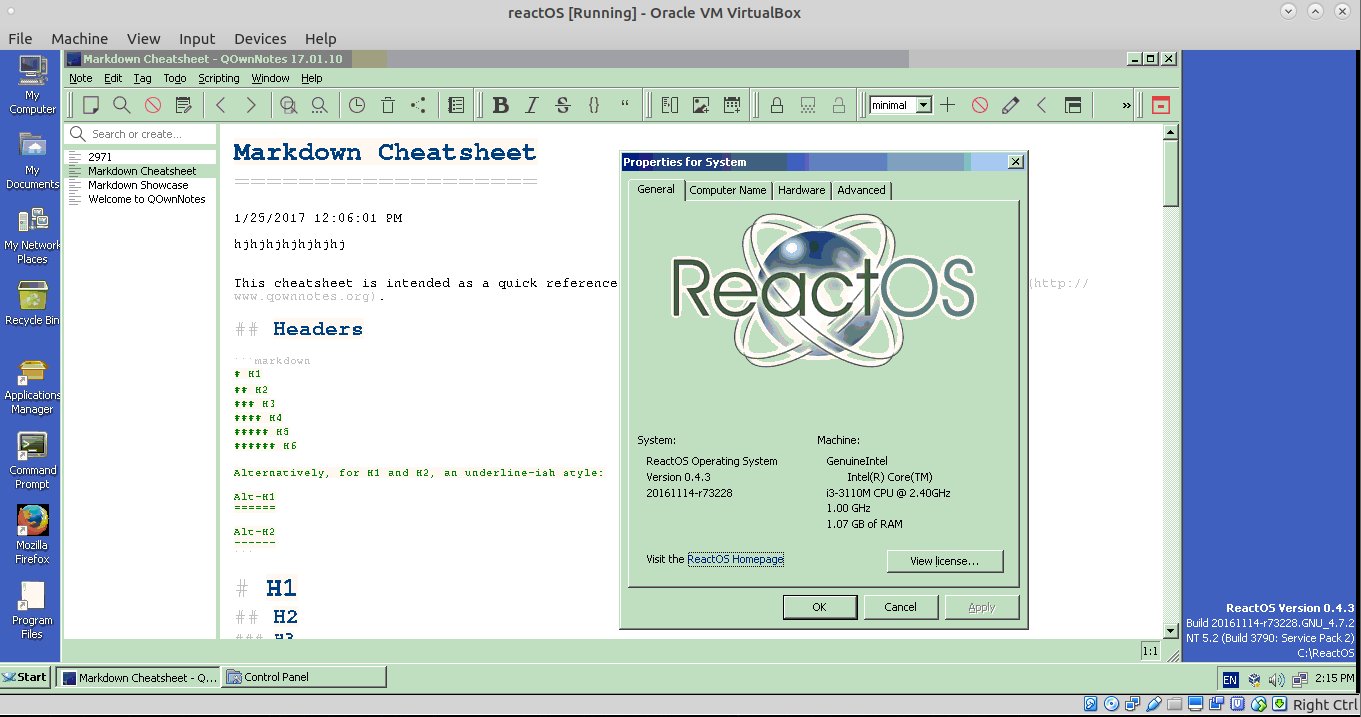Open the Todo menu
This screenshot has height=717, width=1361.
click(x=175, y=78)
